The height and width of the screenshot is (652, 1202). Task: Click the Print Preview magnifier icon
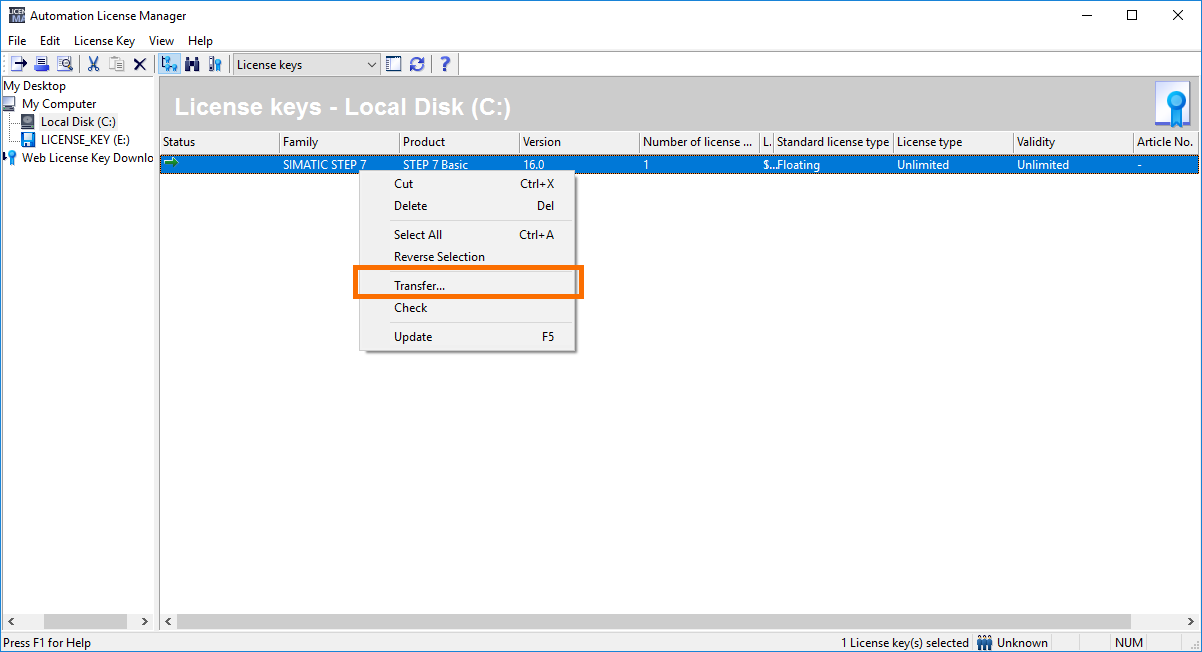[65, 64]
